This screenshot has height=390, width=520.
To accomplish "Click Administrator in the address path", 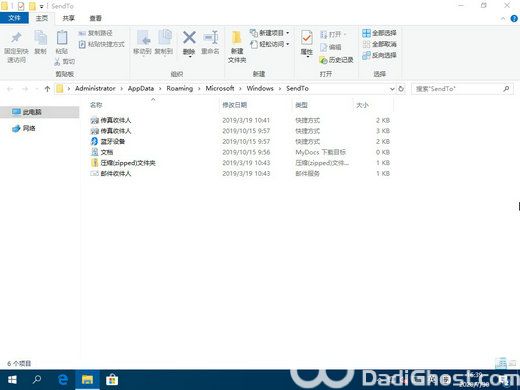I will [x=95, y=88].
